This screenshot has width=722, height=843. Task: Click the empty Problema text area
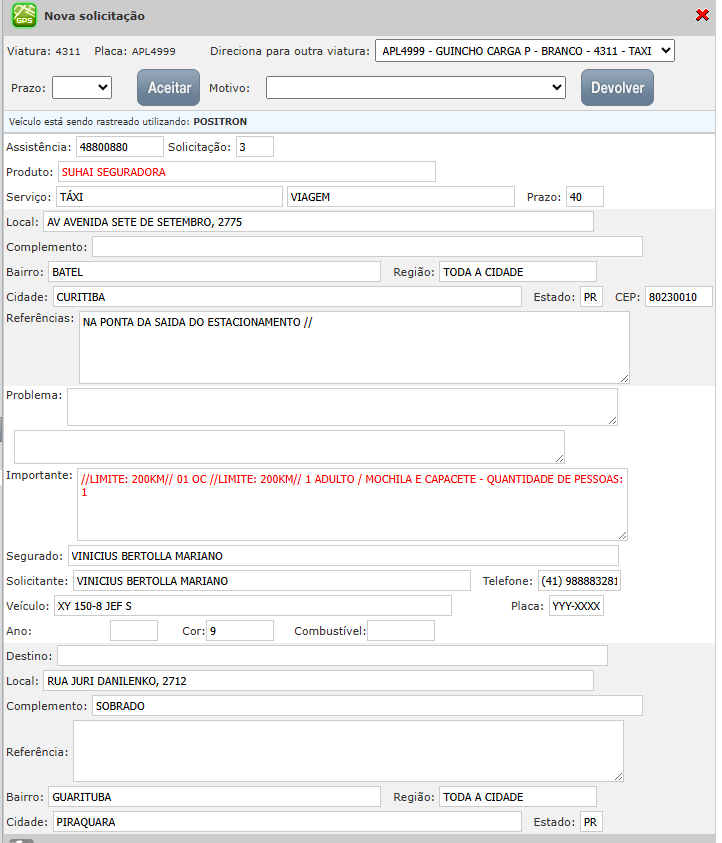pos(341,407)
